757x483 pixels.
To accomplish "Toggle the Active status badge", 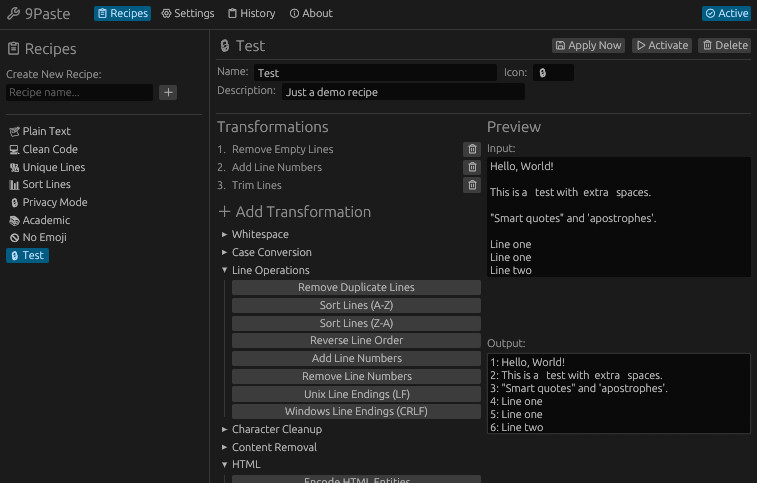I will tap(725, 14).
